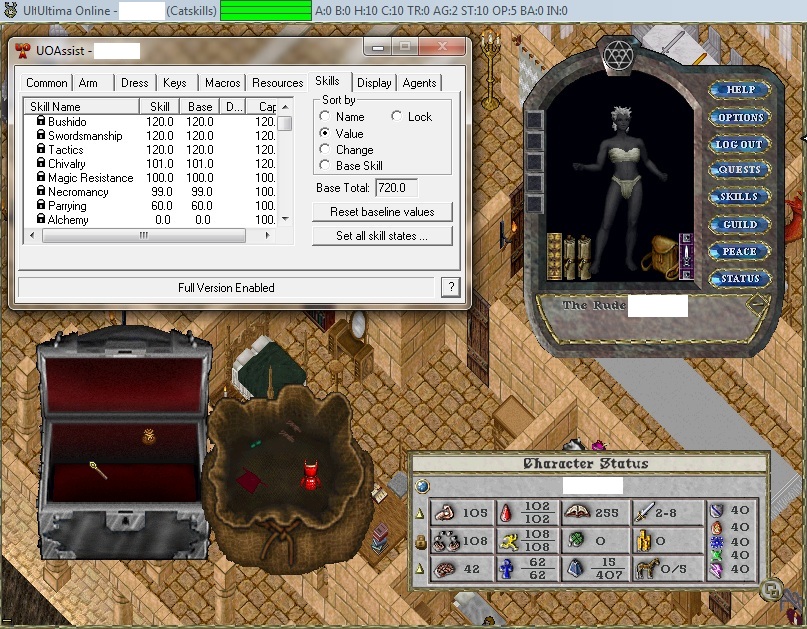The height and width of the screenshot is (629, 807).
Task: Click the cold resist snowflake icon
Action: tap(717, 542)
